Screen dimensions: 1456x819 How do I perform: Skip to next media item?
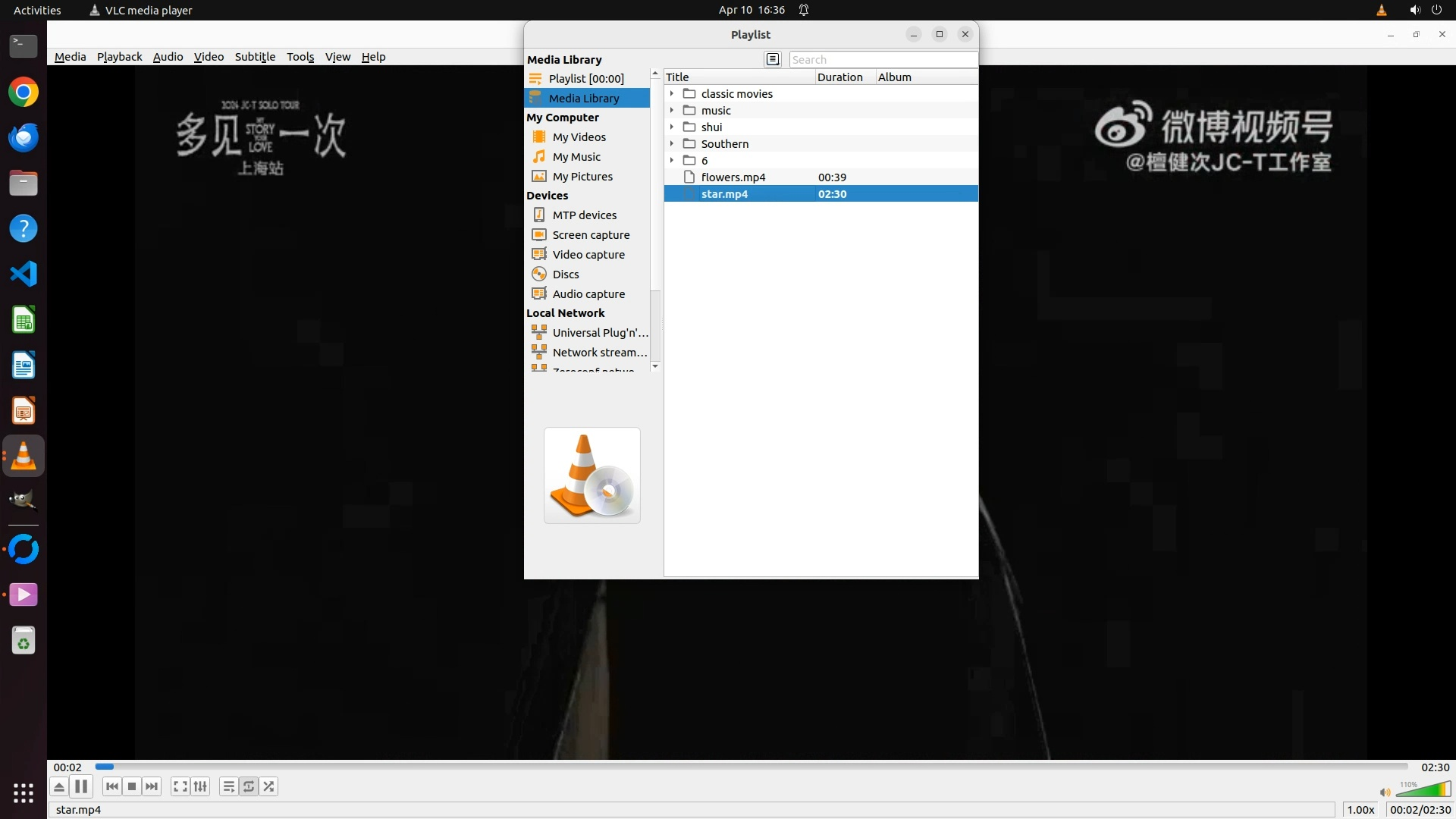point(152,786)
